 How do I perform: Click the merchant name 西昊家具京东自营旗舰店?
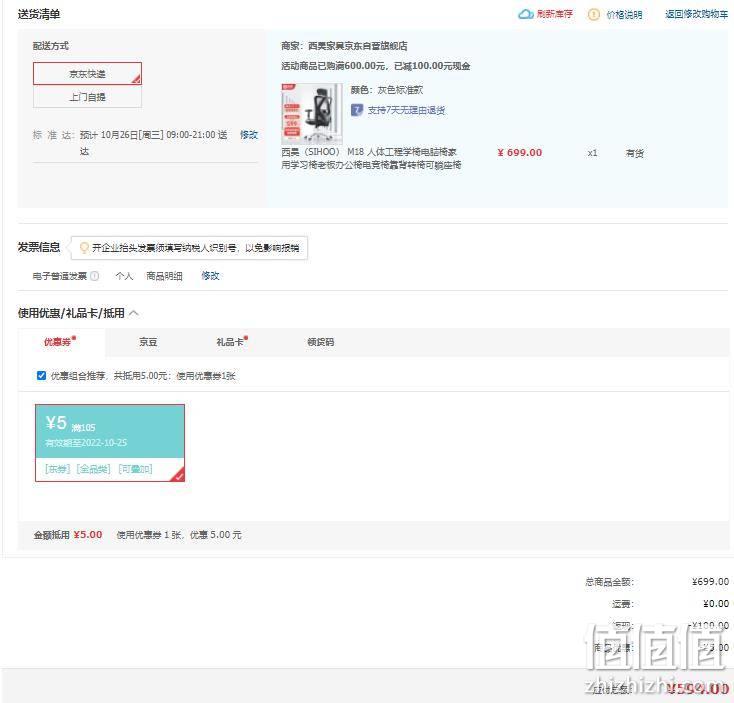358,46
